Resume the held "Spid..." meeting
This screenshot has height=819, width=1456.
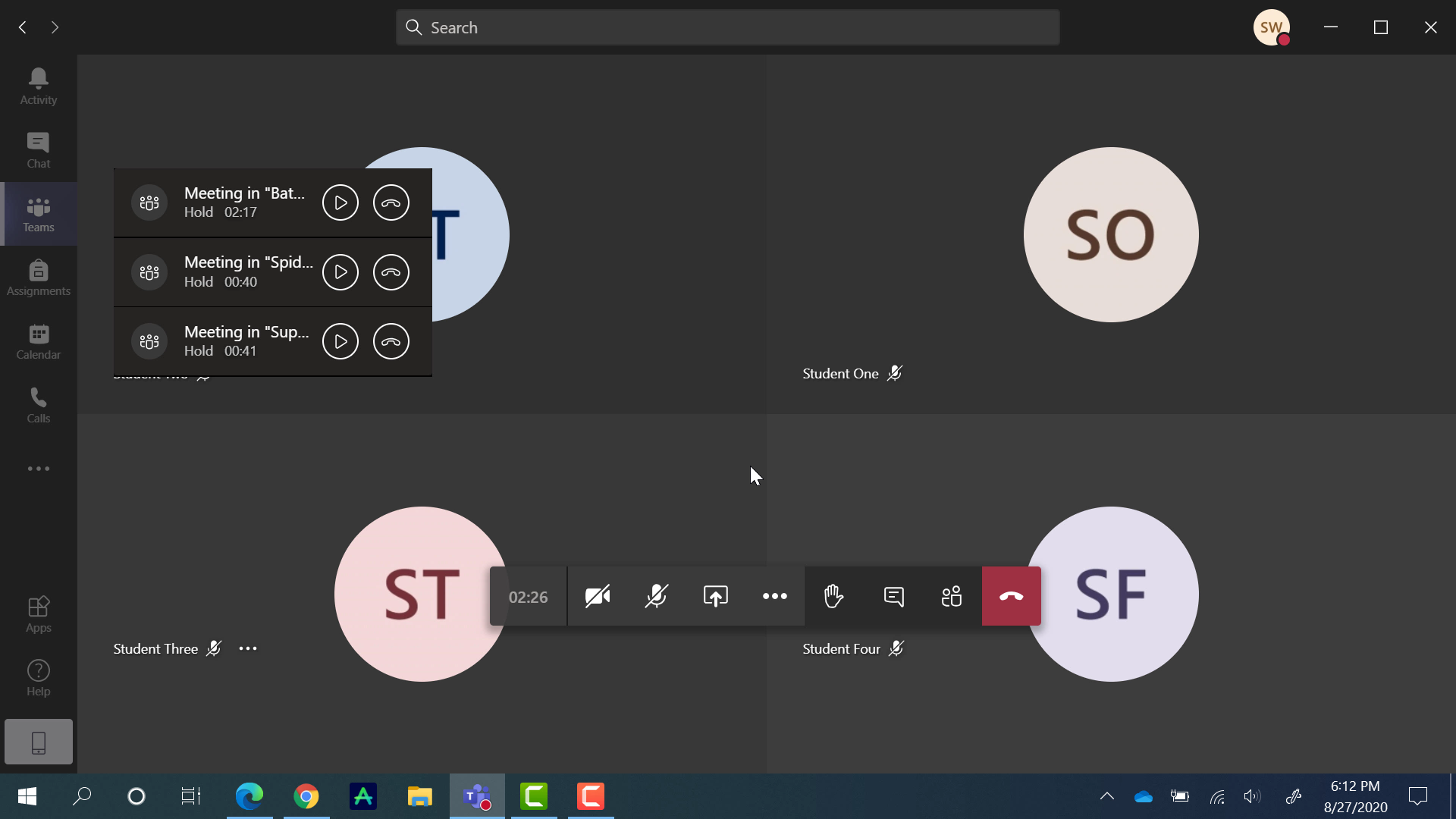(340, 272)
